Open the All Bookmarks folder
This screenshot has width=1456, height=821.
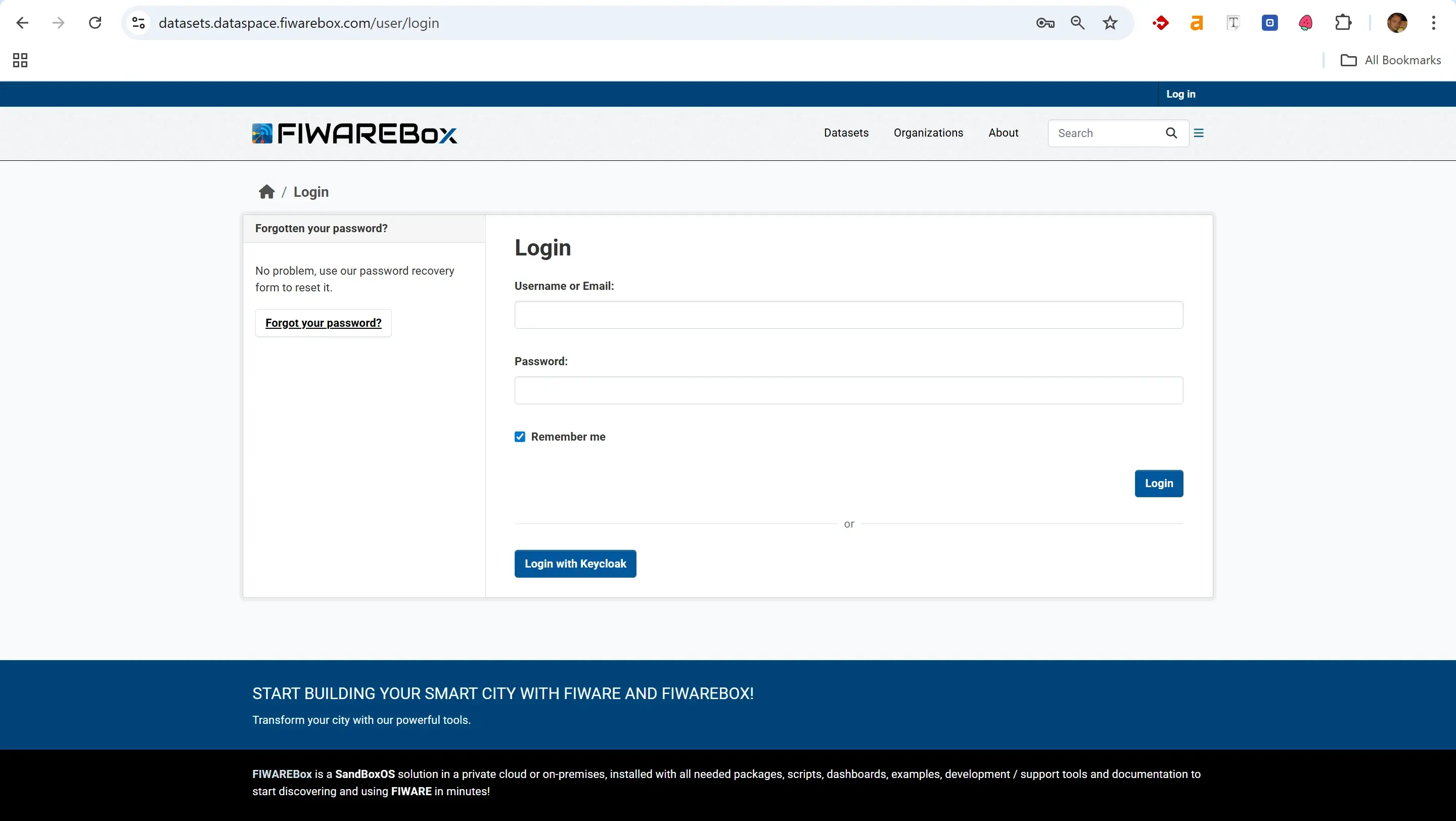pos(1390,60)
